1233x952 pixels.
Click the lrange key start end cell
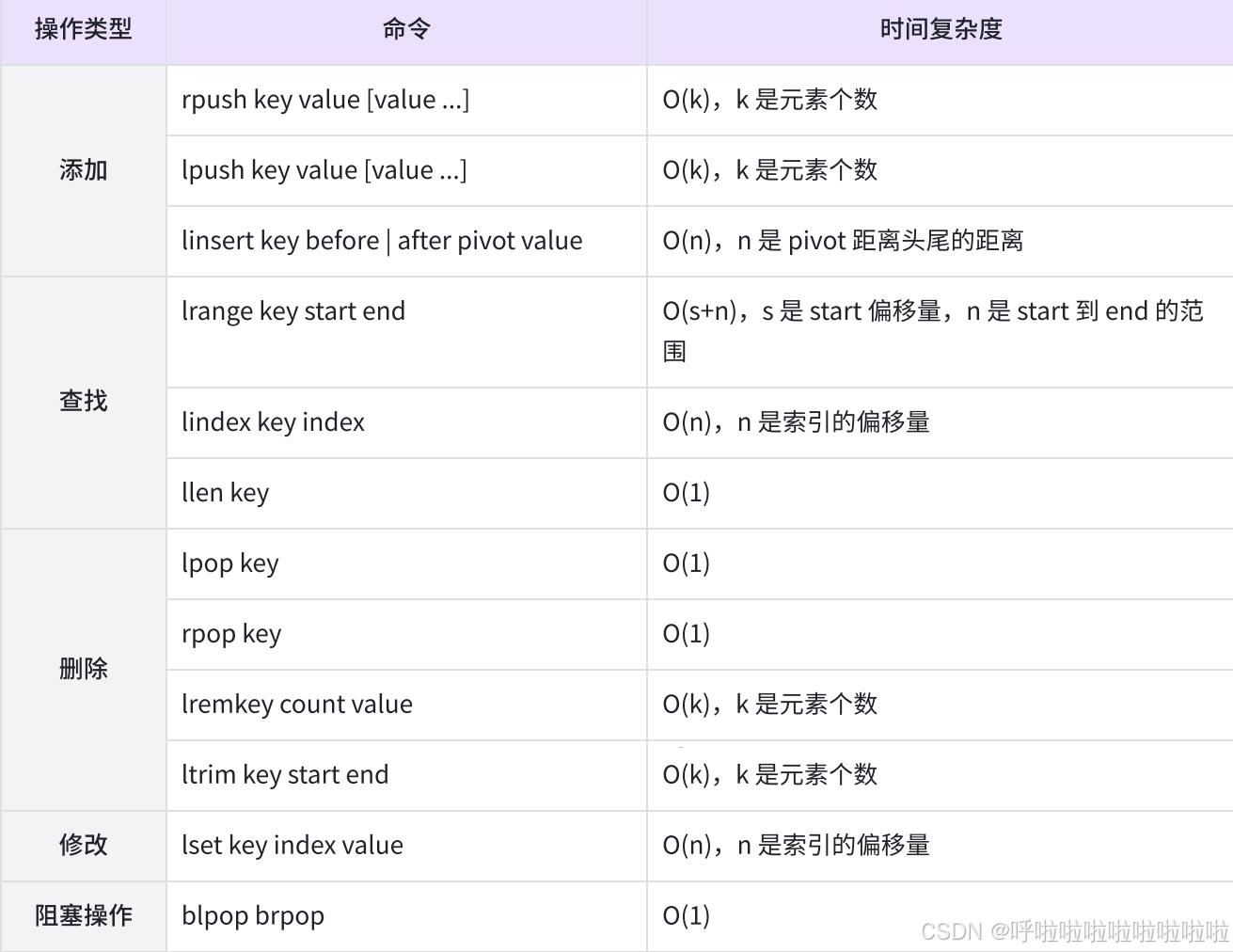406,332
